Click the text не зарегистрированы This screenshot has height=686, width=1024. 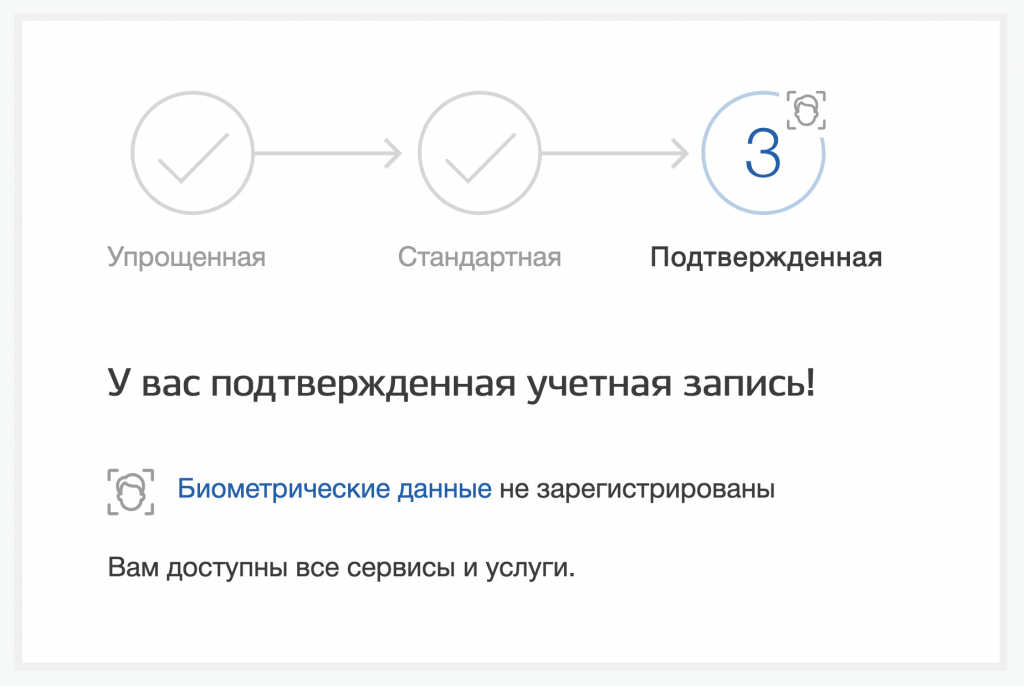click(x=636, y=490)
